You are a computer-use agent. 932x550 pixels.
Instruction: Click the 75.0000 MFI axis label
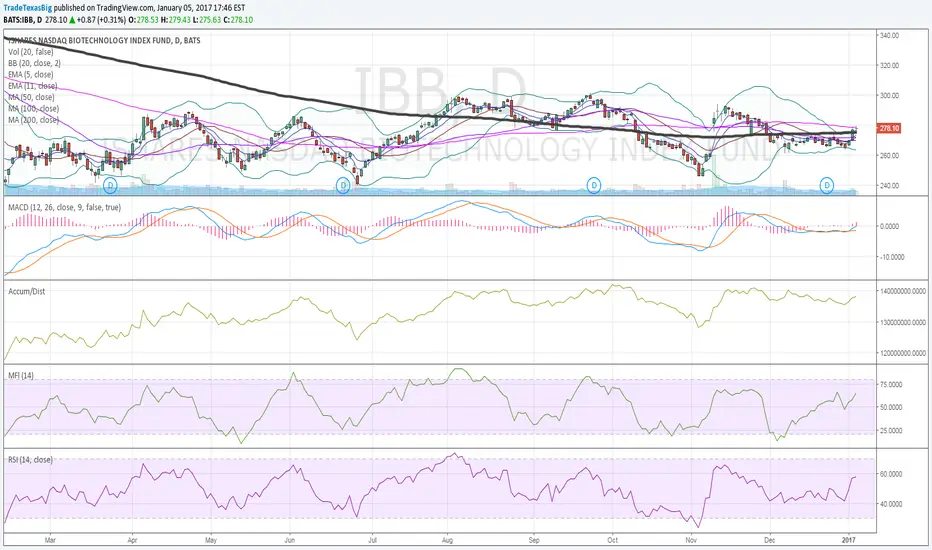coord(891,385)
